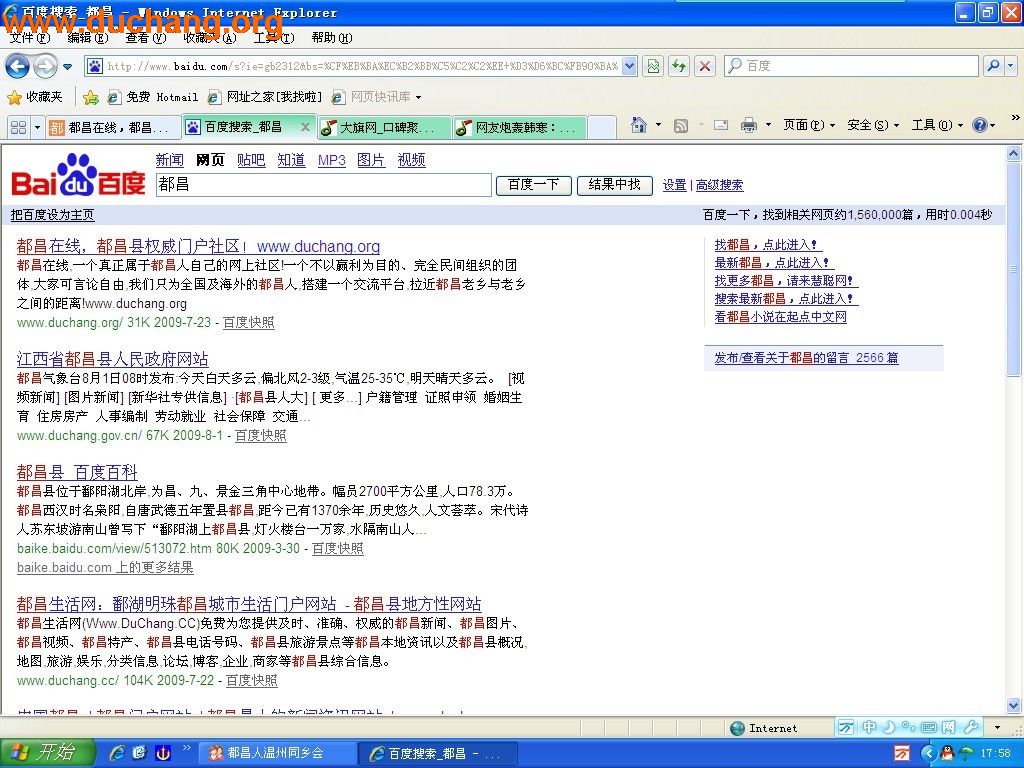Open the recent pages dropdown beside Forward
This screenshot has height=768, width=1024.
(x=67, y=67)
